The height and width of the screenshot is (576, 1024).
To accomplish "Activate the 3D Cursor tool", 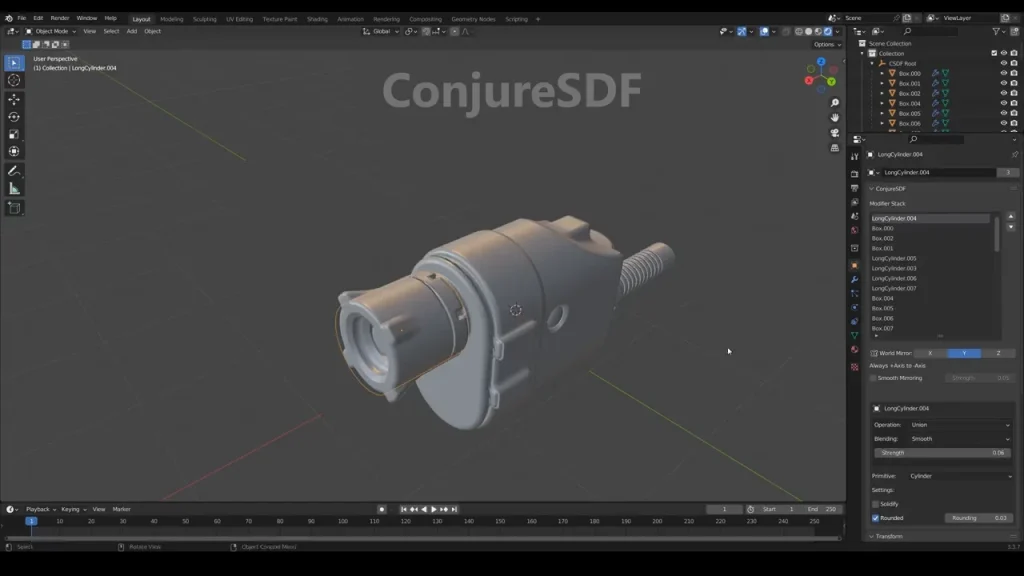I will [x=14, y=80].
